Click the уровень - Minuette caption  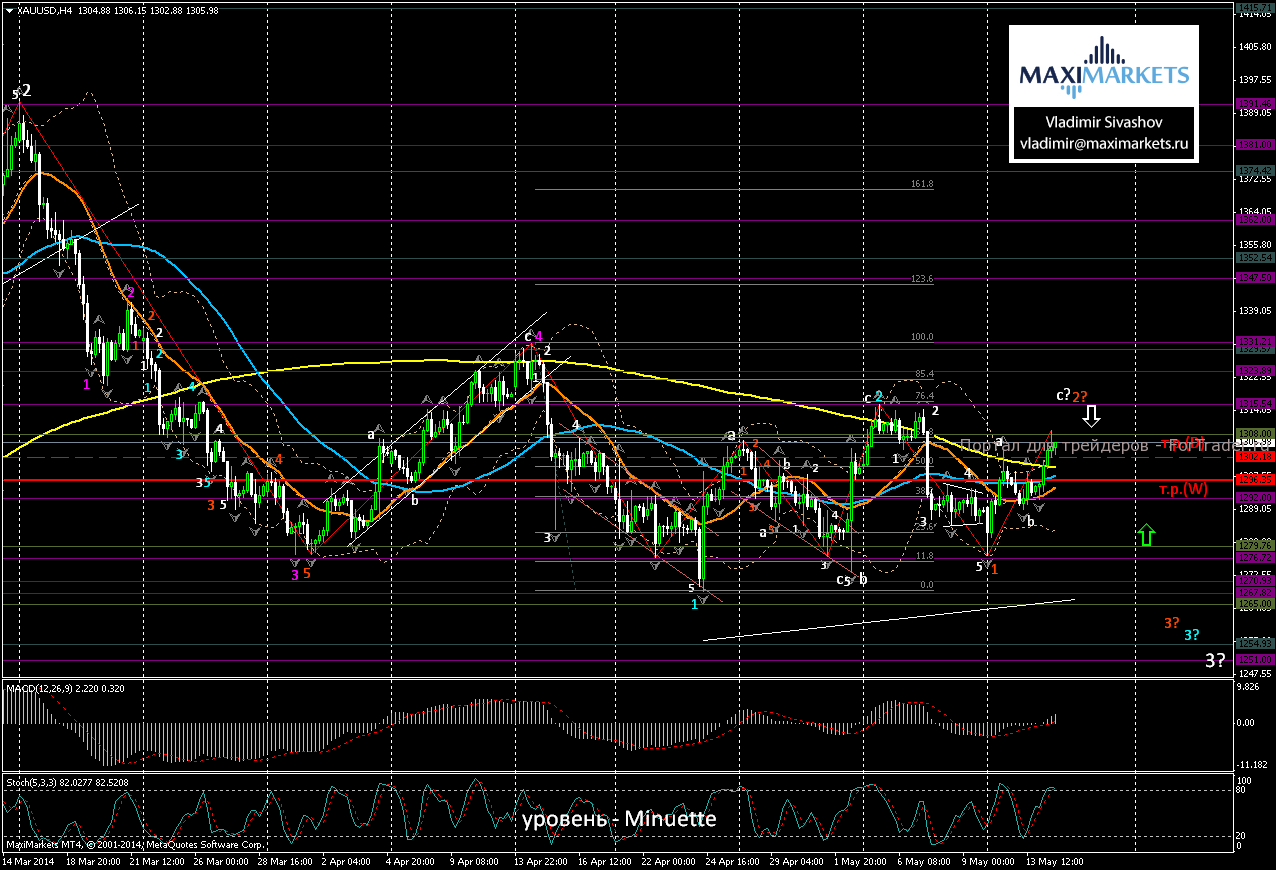pyautogui.click(x=618, y=819)
